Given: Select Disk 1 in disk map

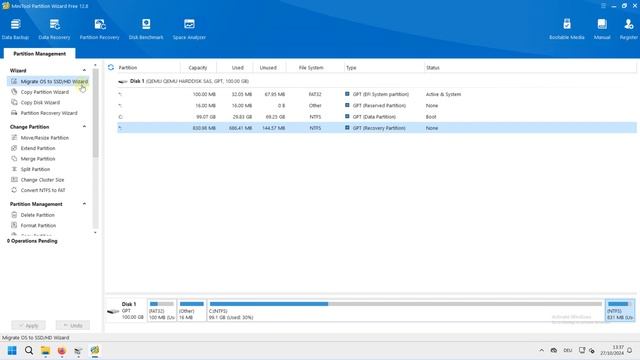Looking at the screenshot, I should pos(126,311).
